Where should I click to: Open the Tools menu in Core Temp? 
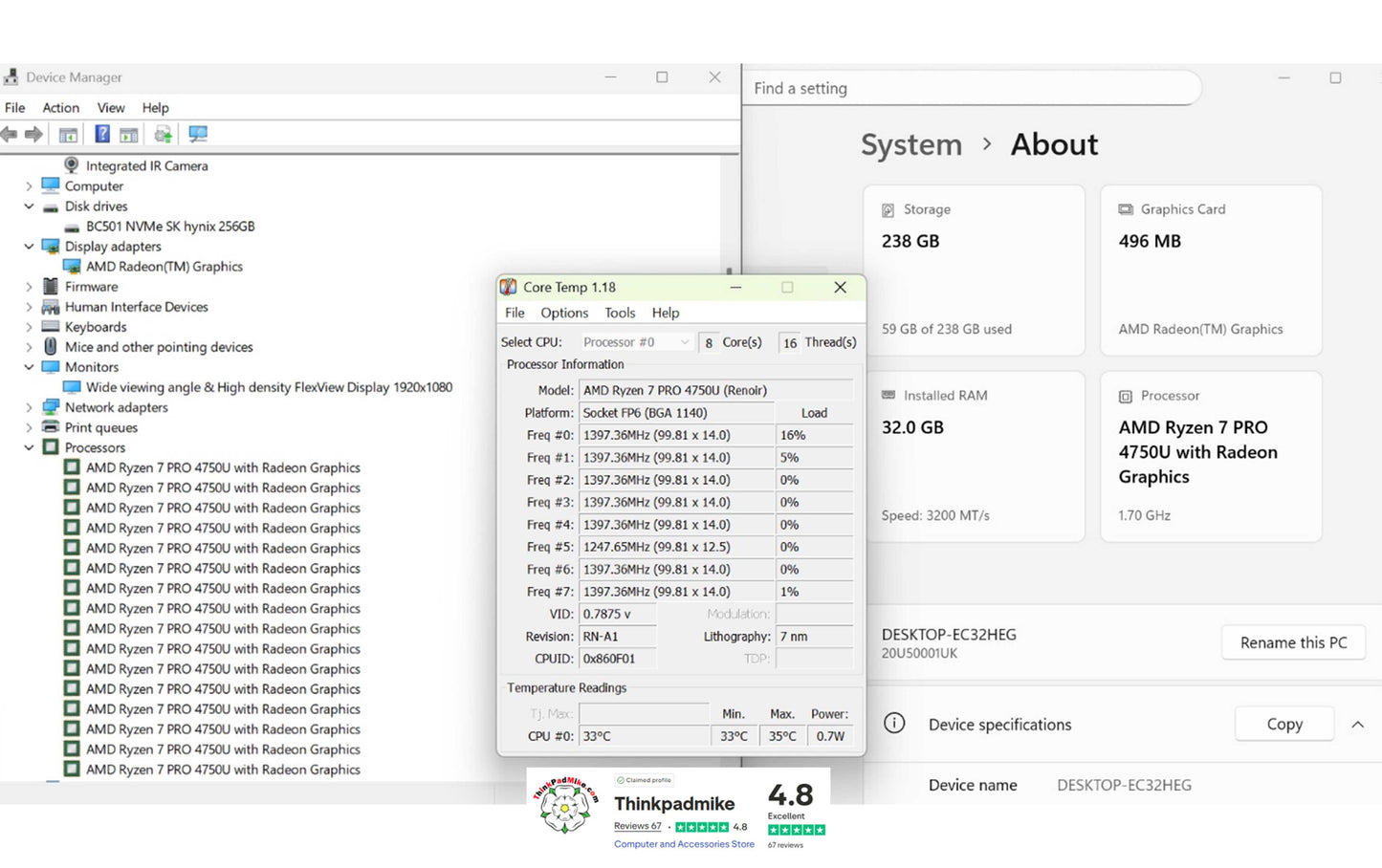619,313
